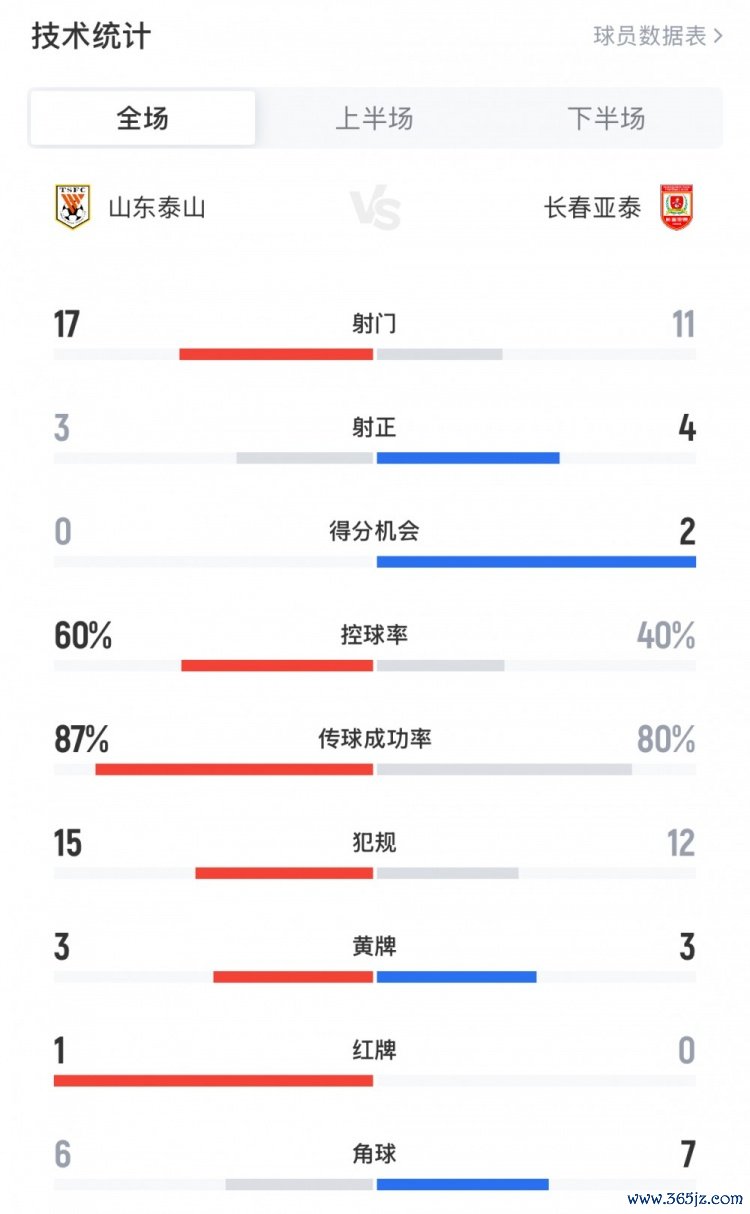
Task: Select the 下半场 tab
Action: (606, 119)
